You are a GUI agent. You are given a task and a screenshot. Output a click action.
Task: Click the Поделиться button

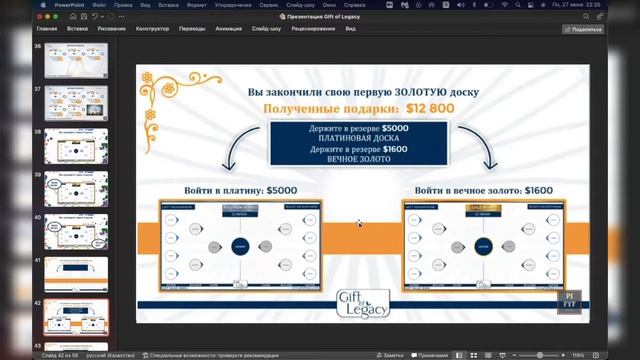583,29
